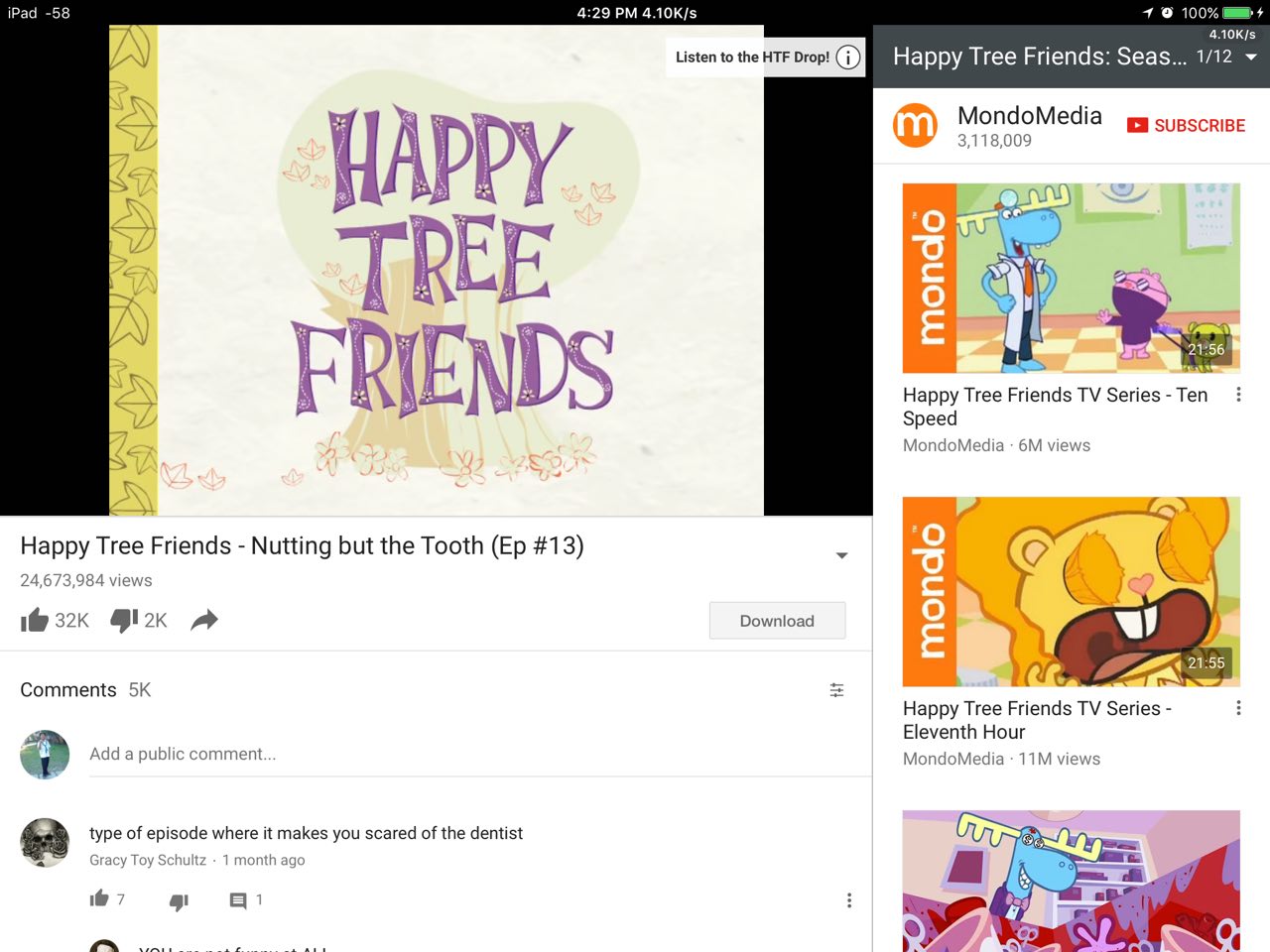Tap the '3,118,009' subscriber count

click(994, 141)
